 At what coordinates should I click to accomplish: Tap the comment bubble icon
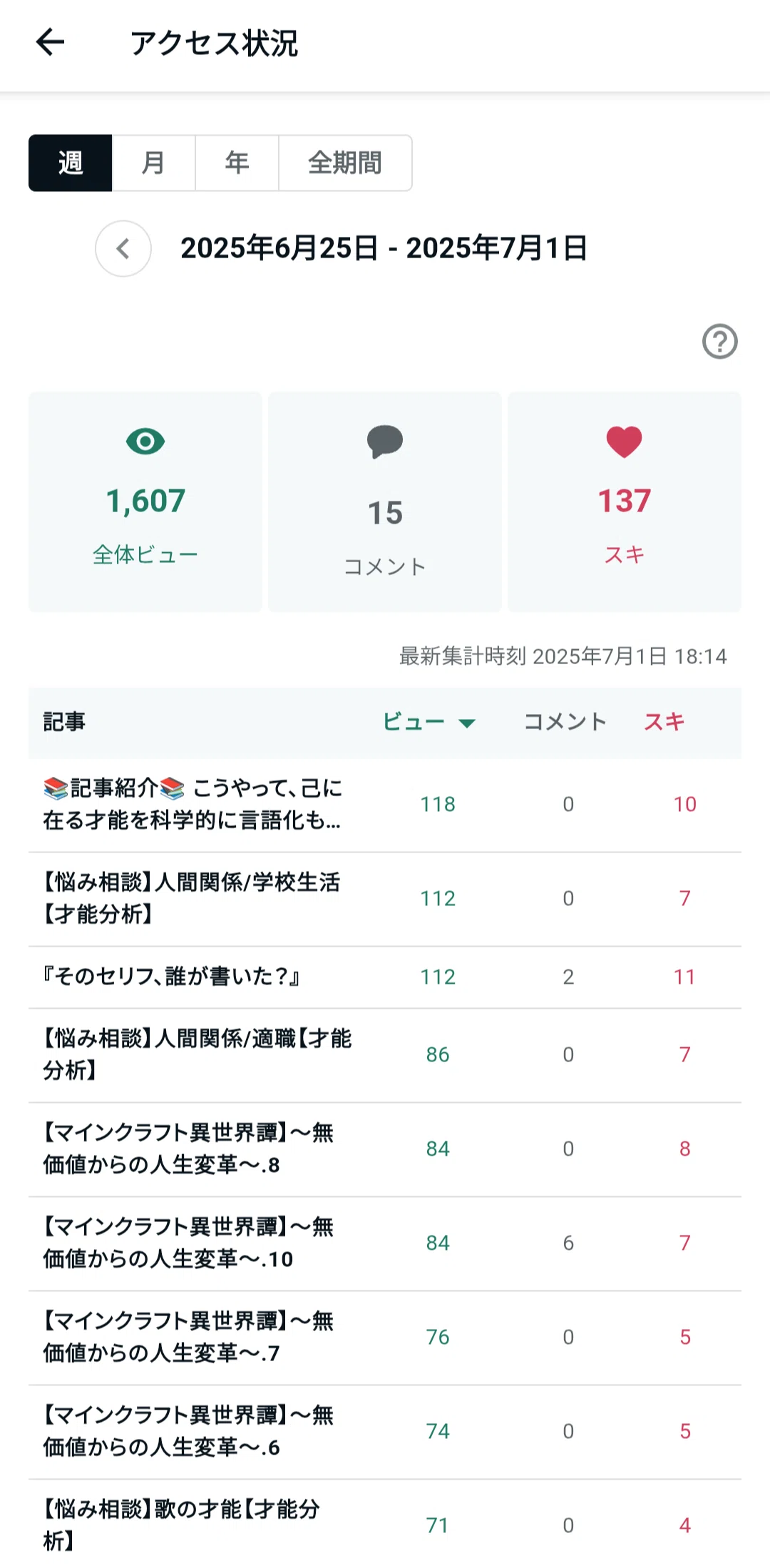click(x=385, y=442)
